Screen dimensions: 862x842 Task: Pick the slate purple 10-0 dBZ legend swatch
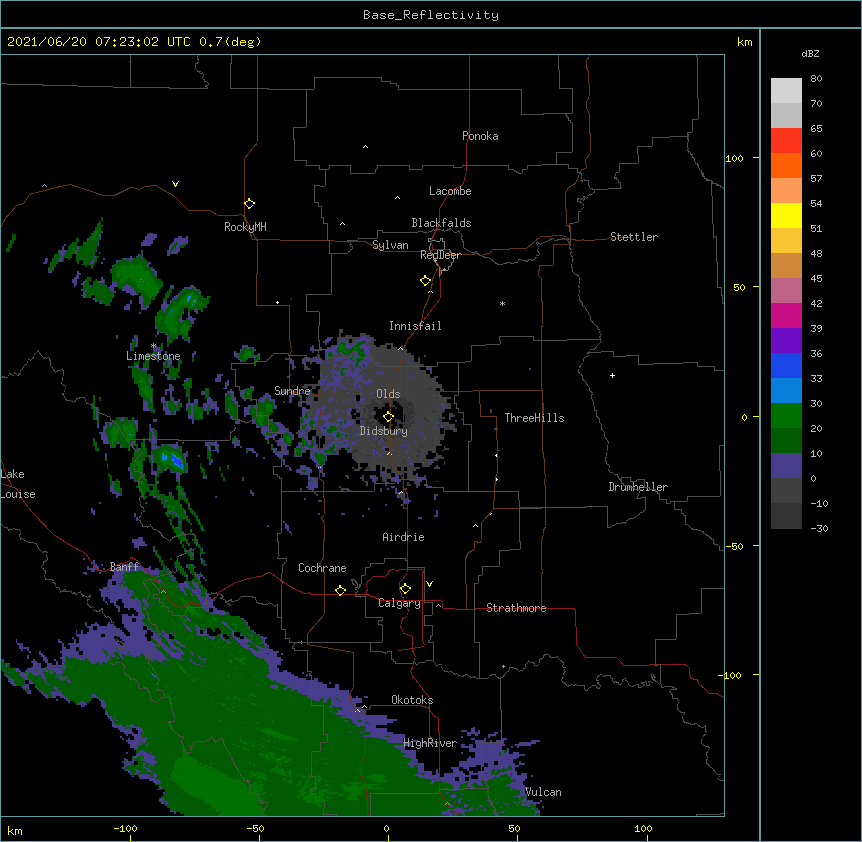(786, 466)
